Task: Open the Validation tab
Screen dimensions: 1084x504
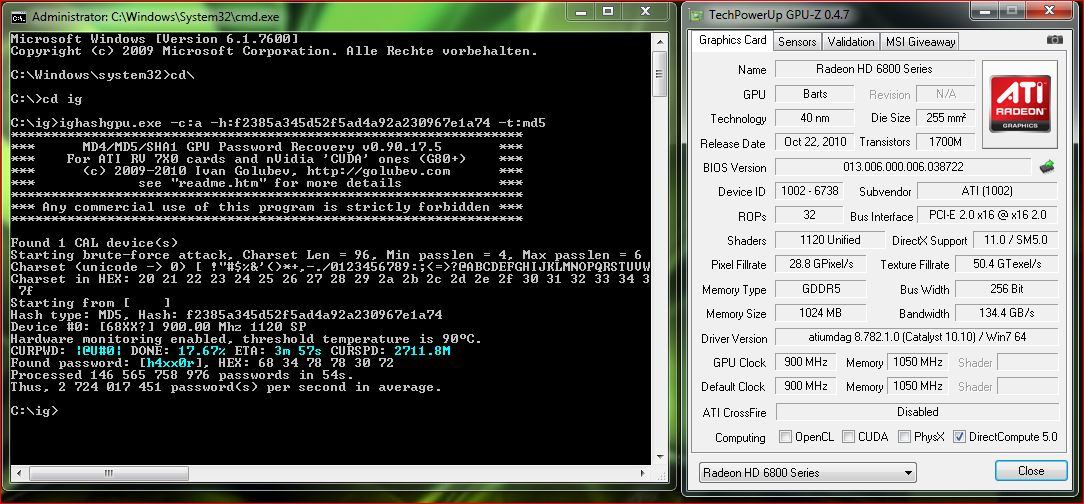Action: point(851,41)
